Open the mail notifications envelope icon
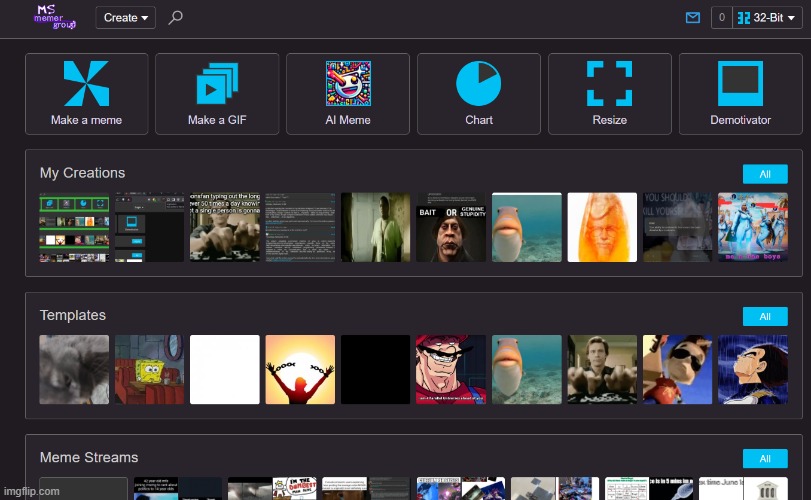This screenshot has width=811, height=500. 693,18
